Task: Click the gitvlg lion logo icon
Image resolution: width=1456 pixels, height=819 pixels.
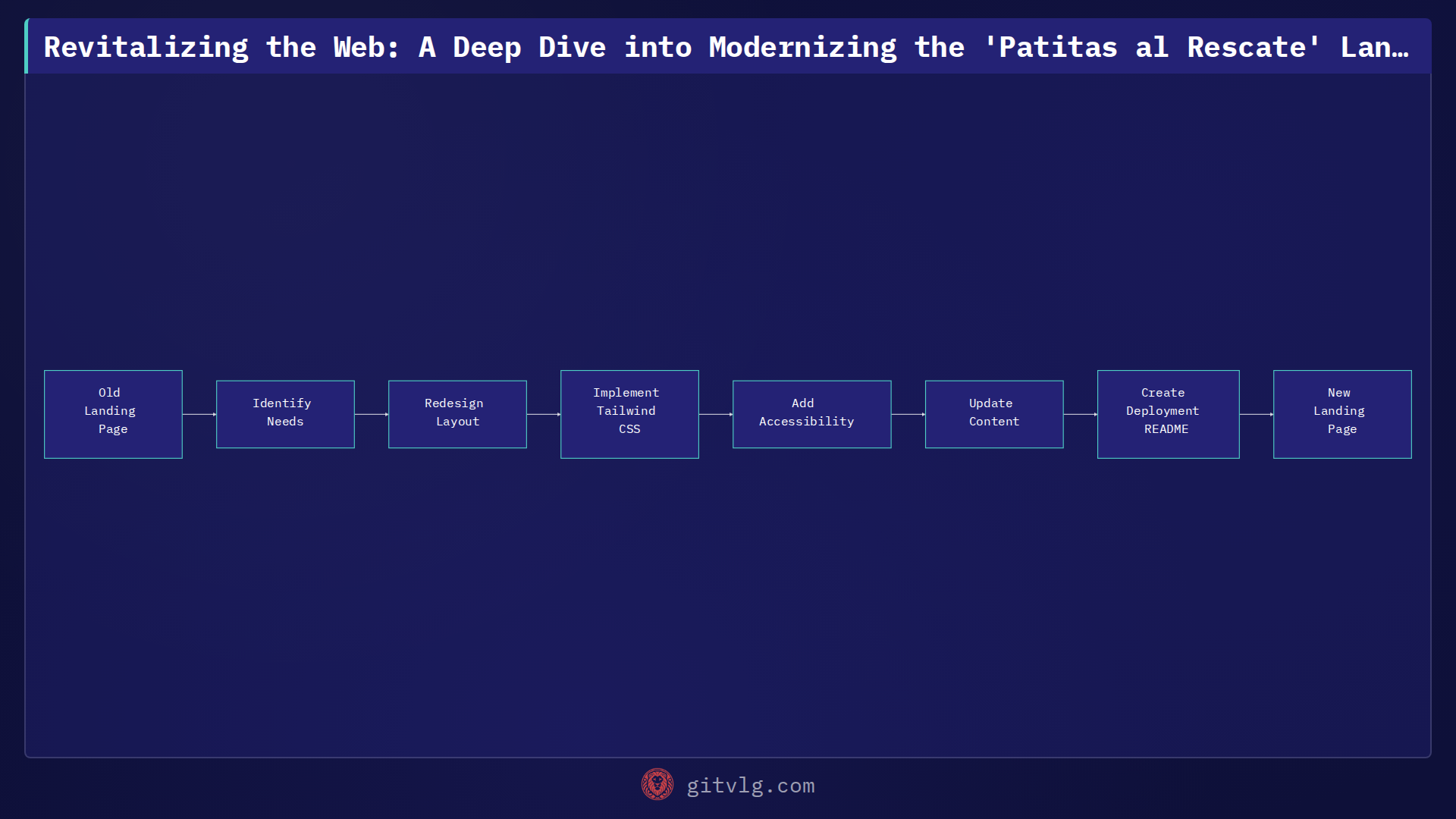Action: point(657,785)
